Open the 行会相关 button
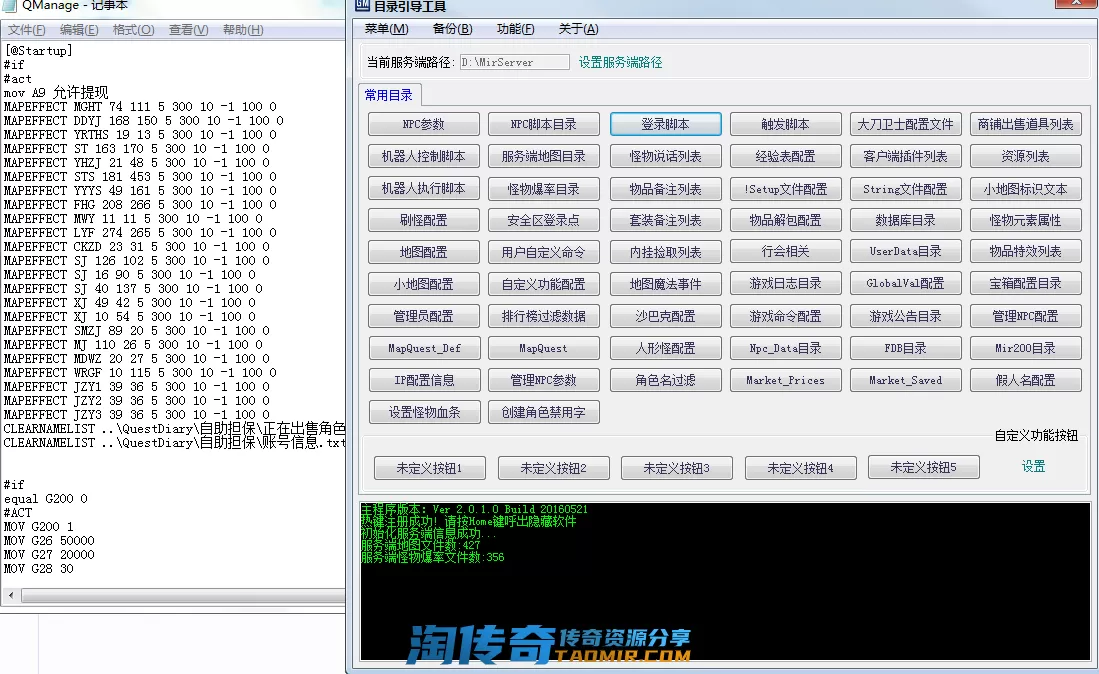This screenshot has width=1099, height=674. click(786, 252)
